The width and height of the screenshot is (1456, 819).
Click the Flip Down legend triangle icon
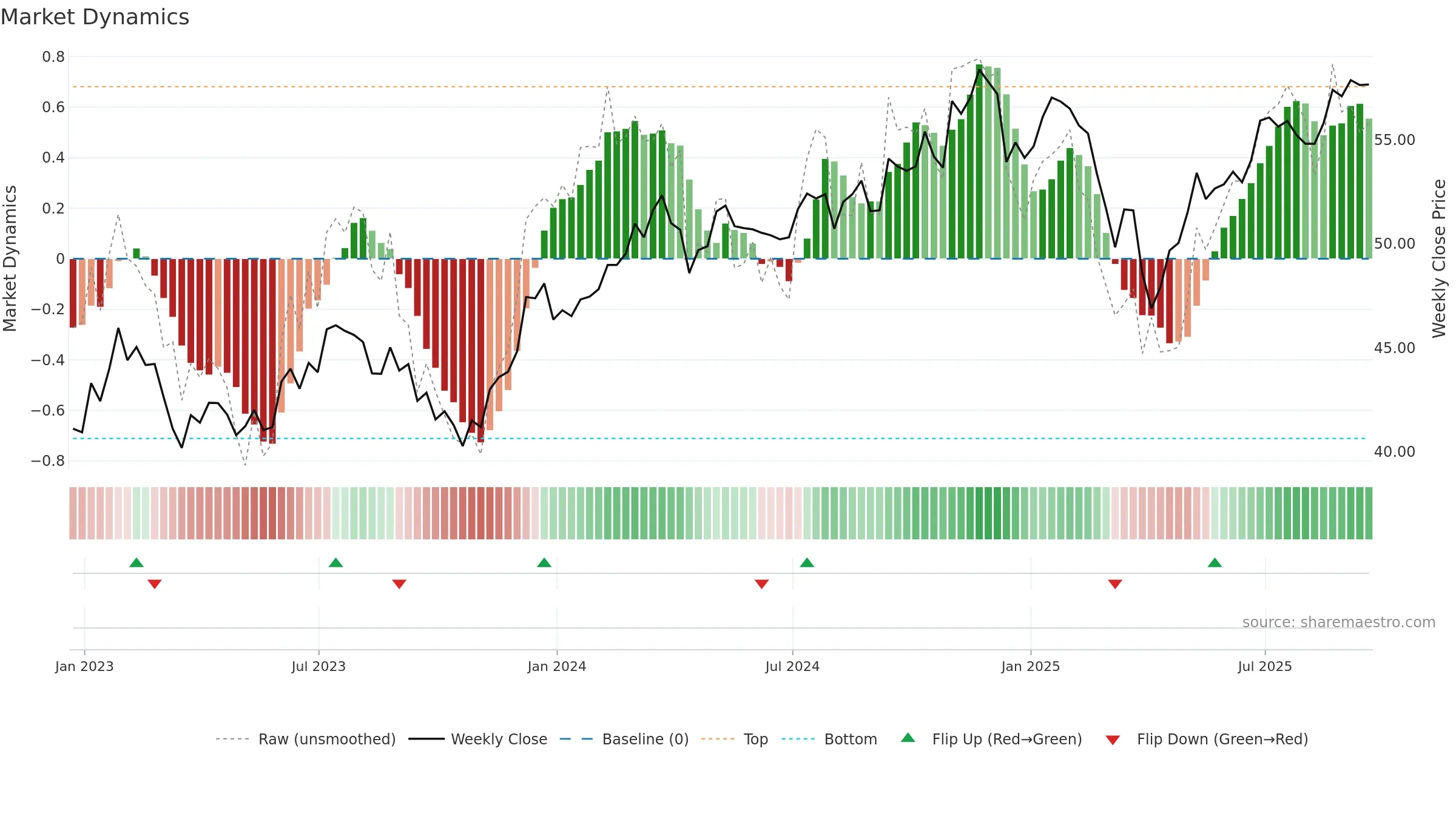point(1113,740)
